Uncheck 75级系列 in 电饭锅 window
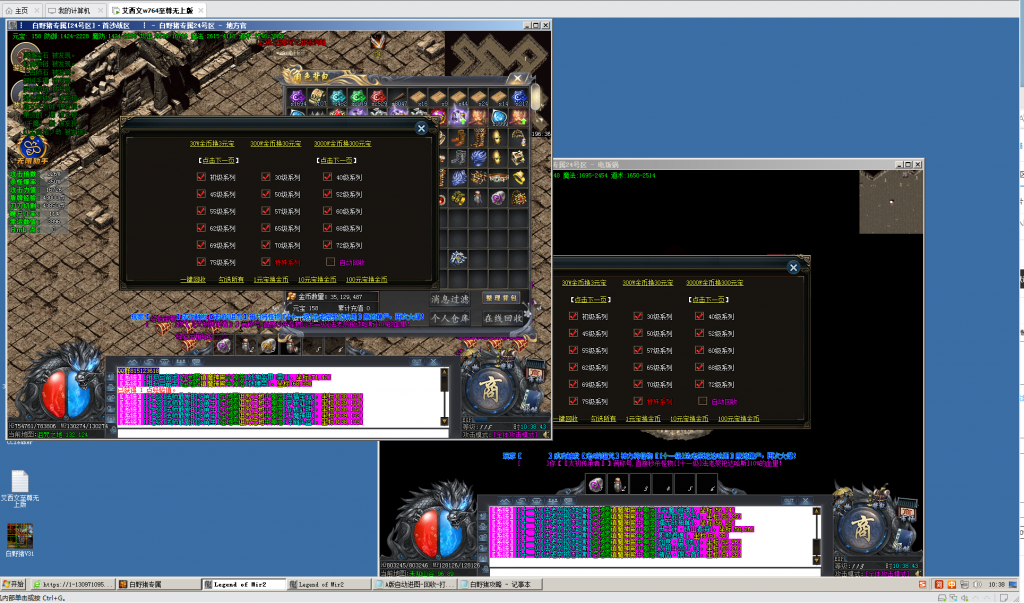 click(573, 400)
